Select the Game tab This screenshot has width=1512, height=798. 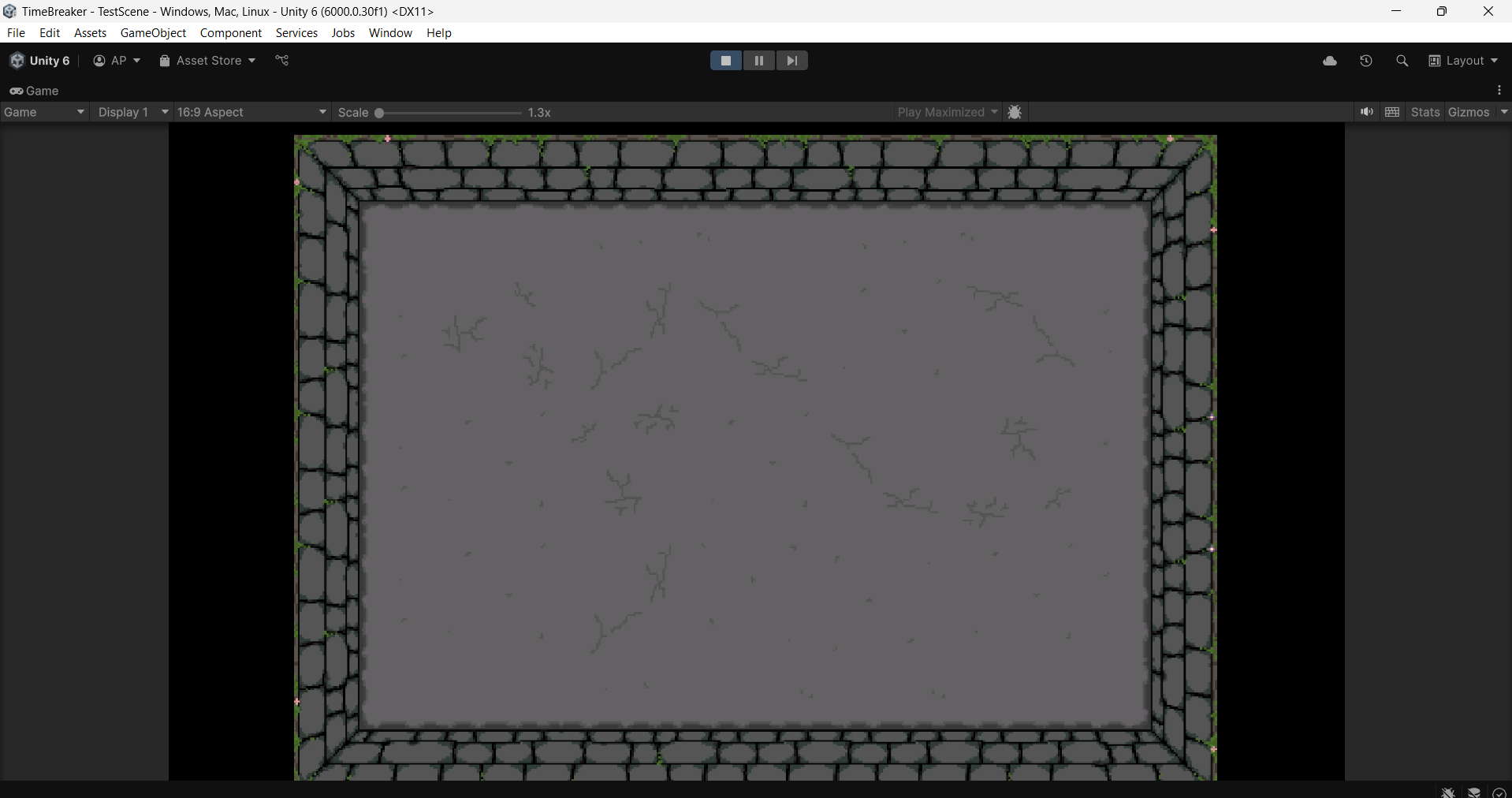(35, 91)
